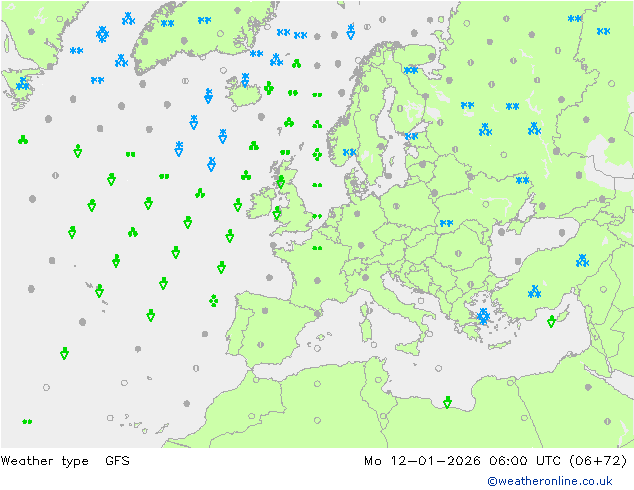Select the snow symbol in central Turkey

click(535, 291)
